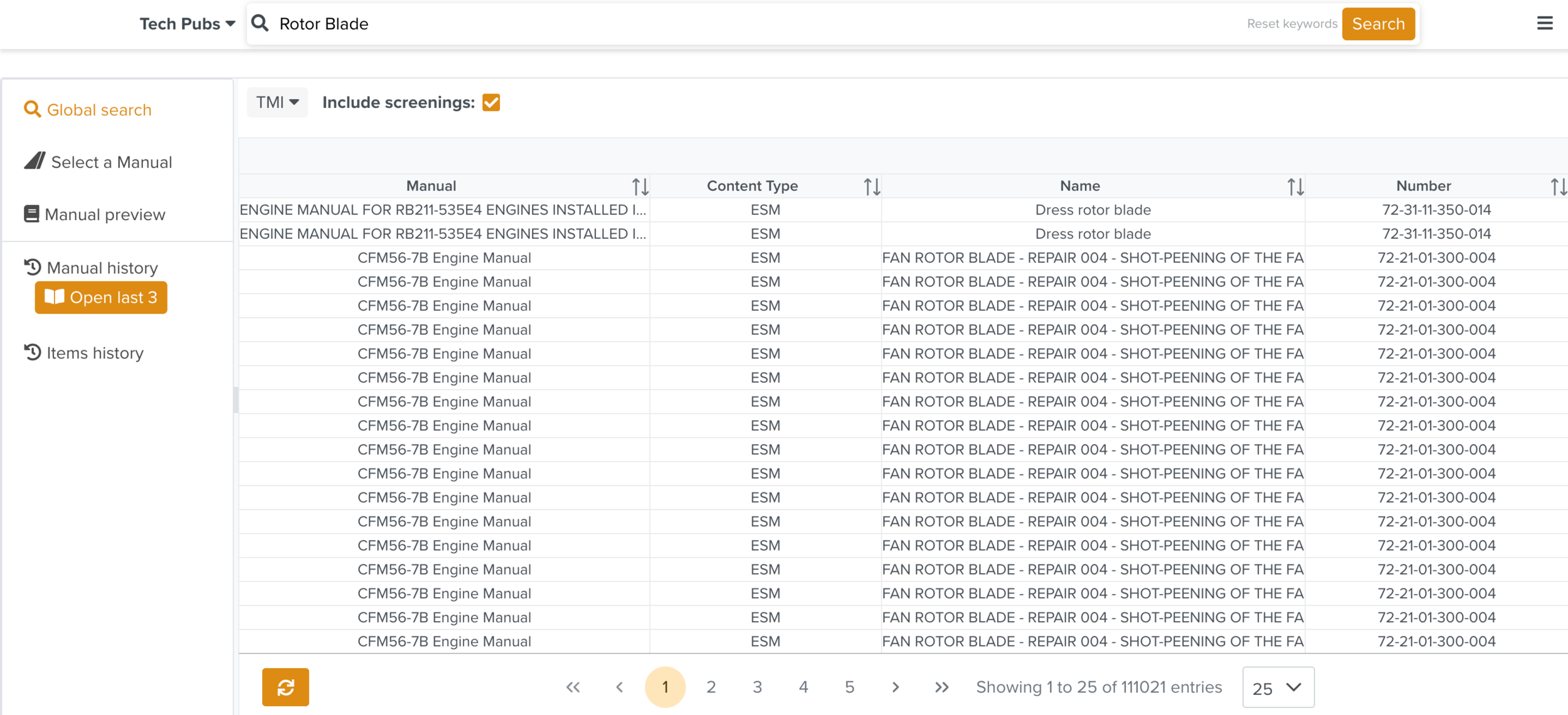Select current page 1 button
1568x715 pixels.
[x=665, y=687]
